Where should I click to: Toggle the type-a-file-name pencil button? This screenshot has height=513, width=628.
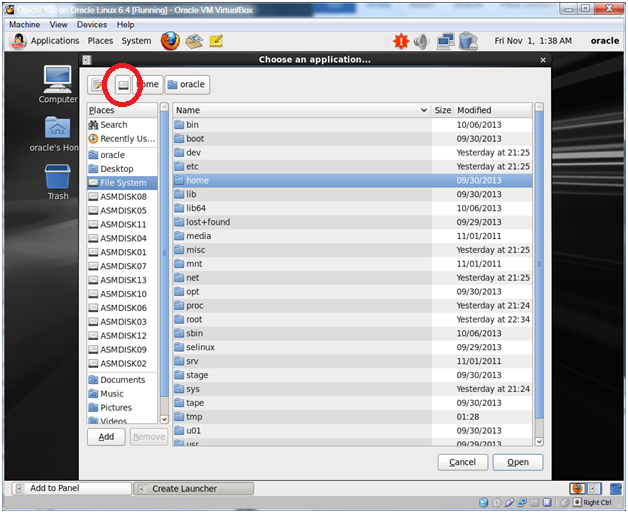pos(97,85)
